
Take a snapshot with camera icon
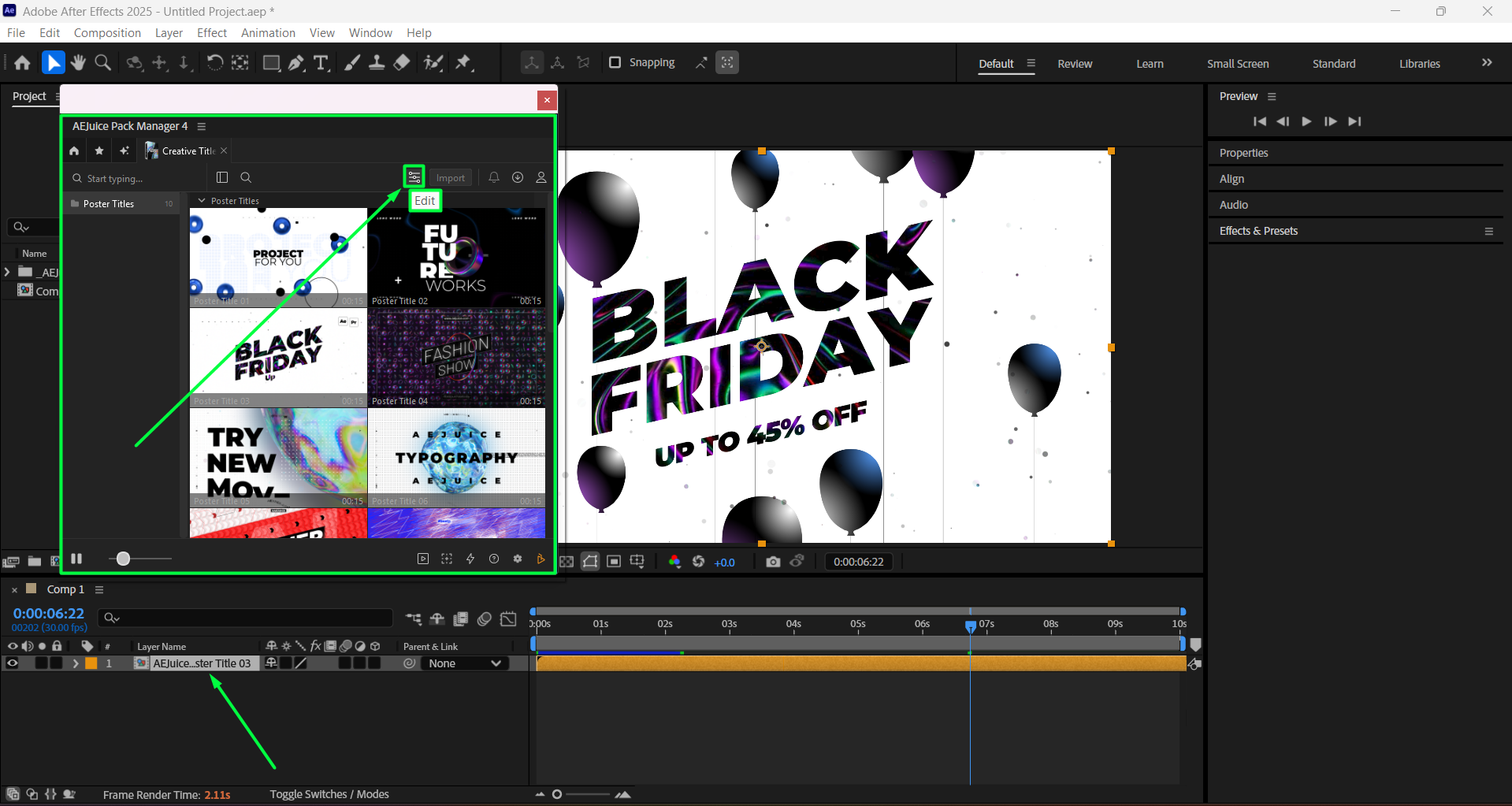pyautogui.click(x=773, y=562)
